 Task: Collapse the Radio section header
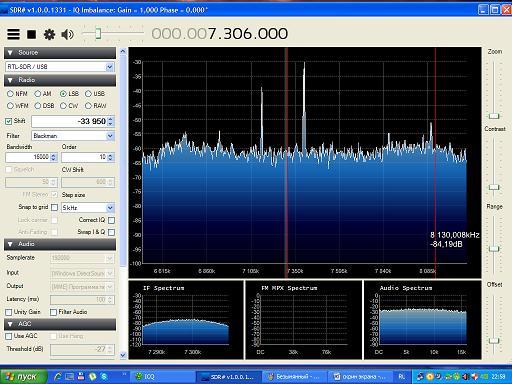tap(60, 80)
